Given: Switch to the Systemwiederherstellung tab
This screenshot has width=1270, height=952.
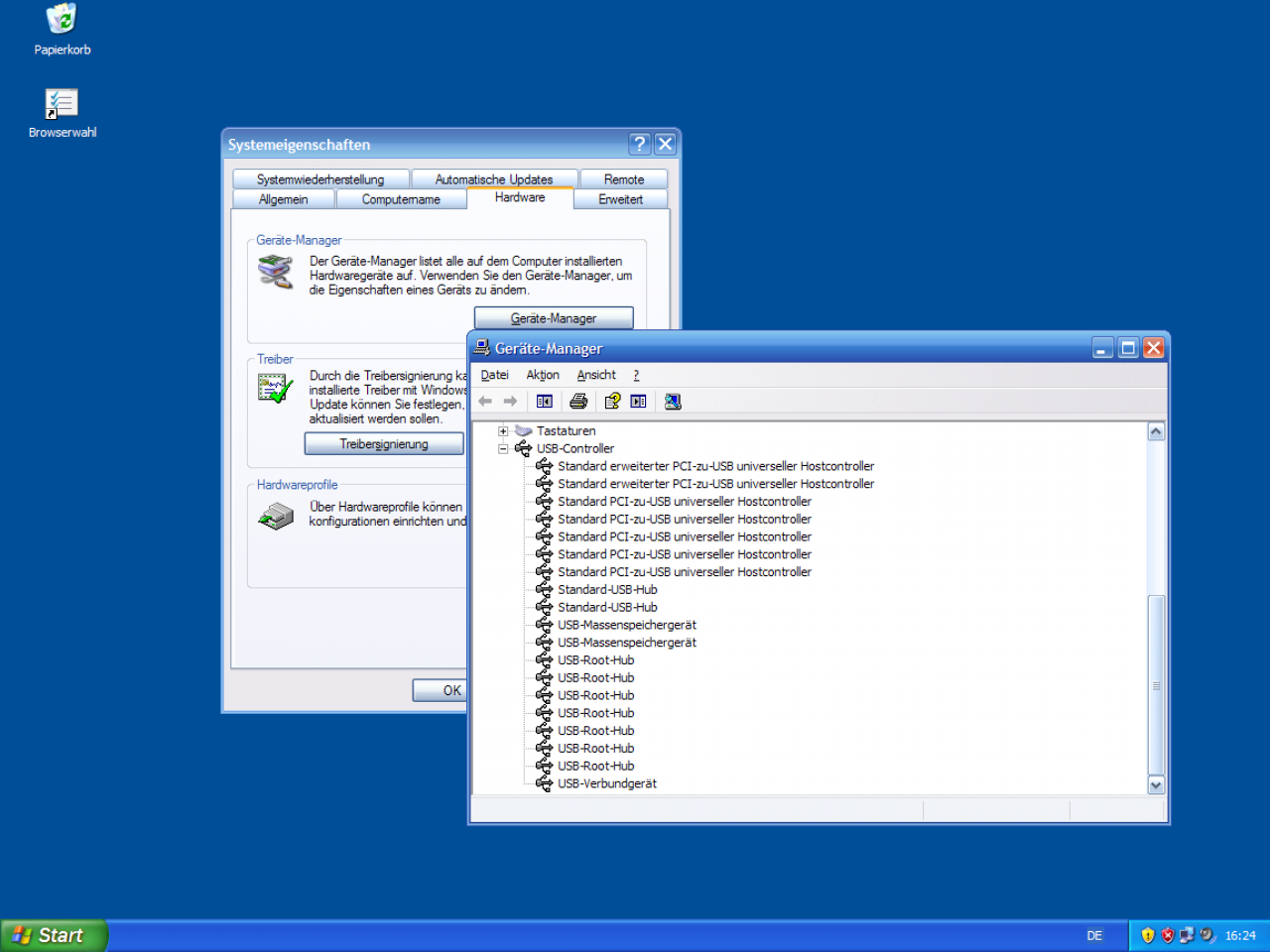Looking at the screenshot, I should (320, 179).
